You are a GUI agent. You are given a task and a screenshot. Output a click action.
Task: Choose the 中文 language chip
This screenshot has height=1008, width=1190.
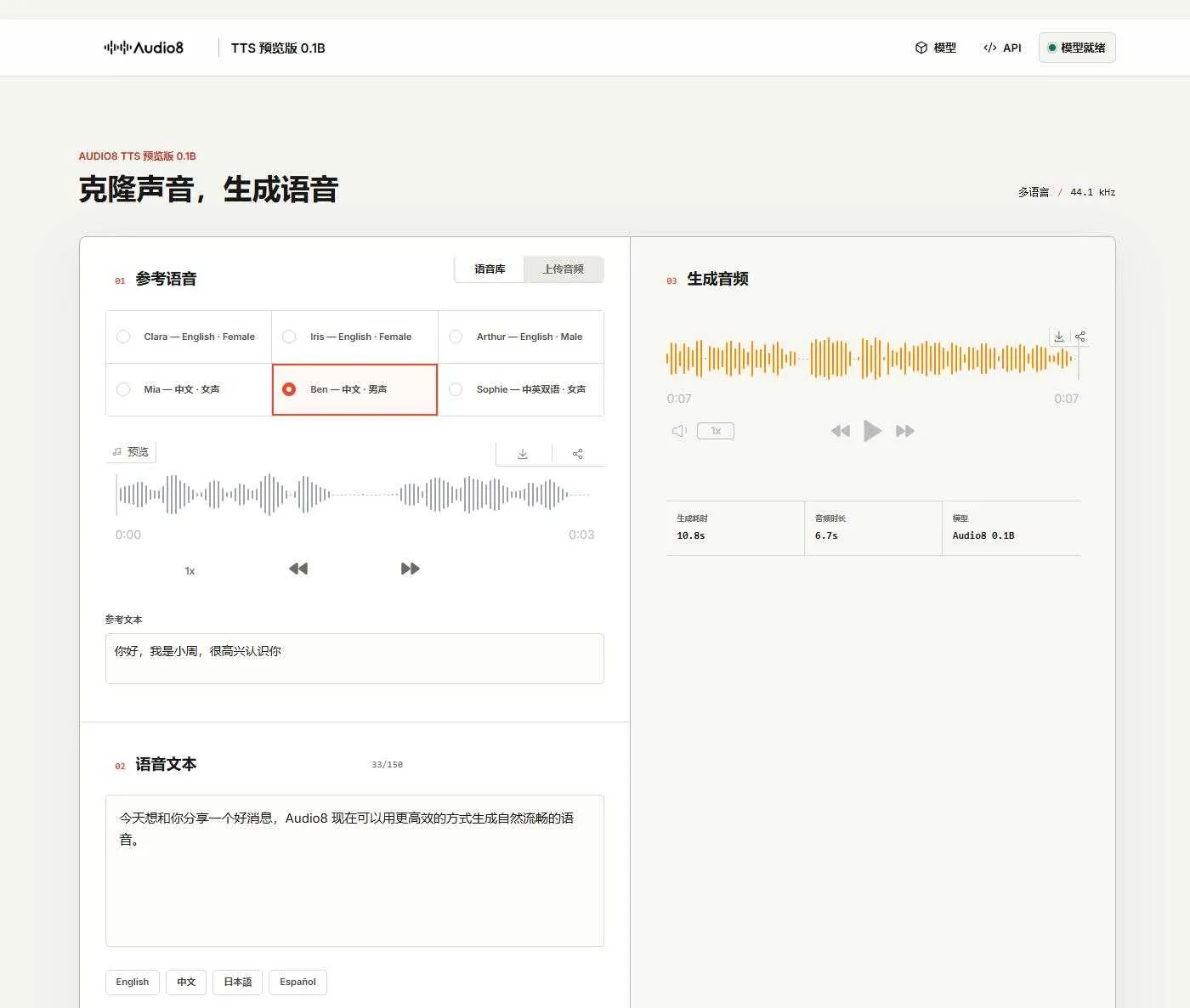[x=186, y=983]
